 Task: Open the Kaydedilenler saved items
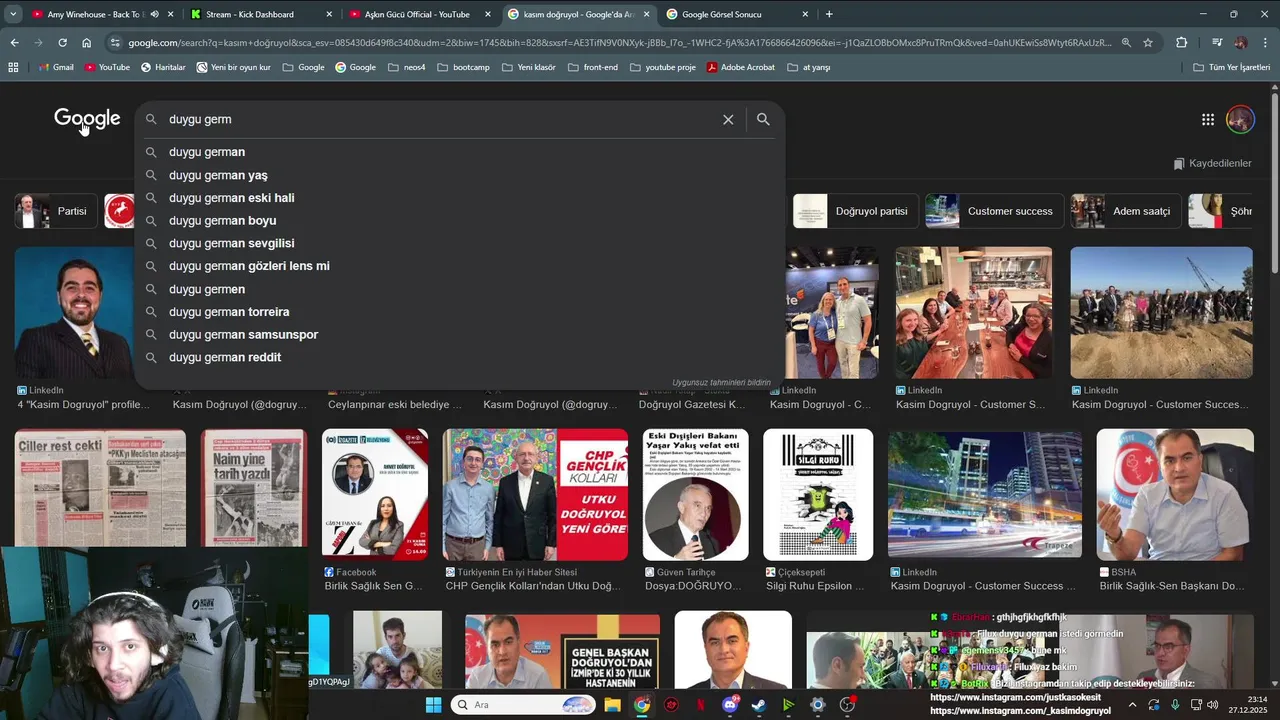coord(1212,163)
